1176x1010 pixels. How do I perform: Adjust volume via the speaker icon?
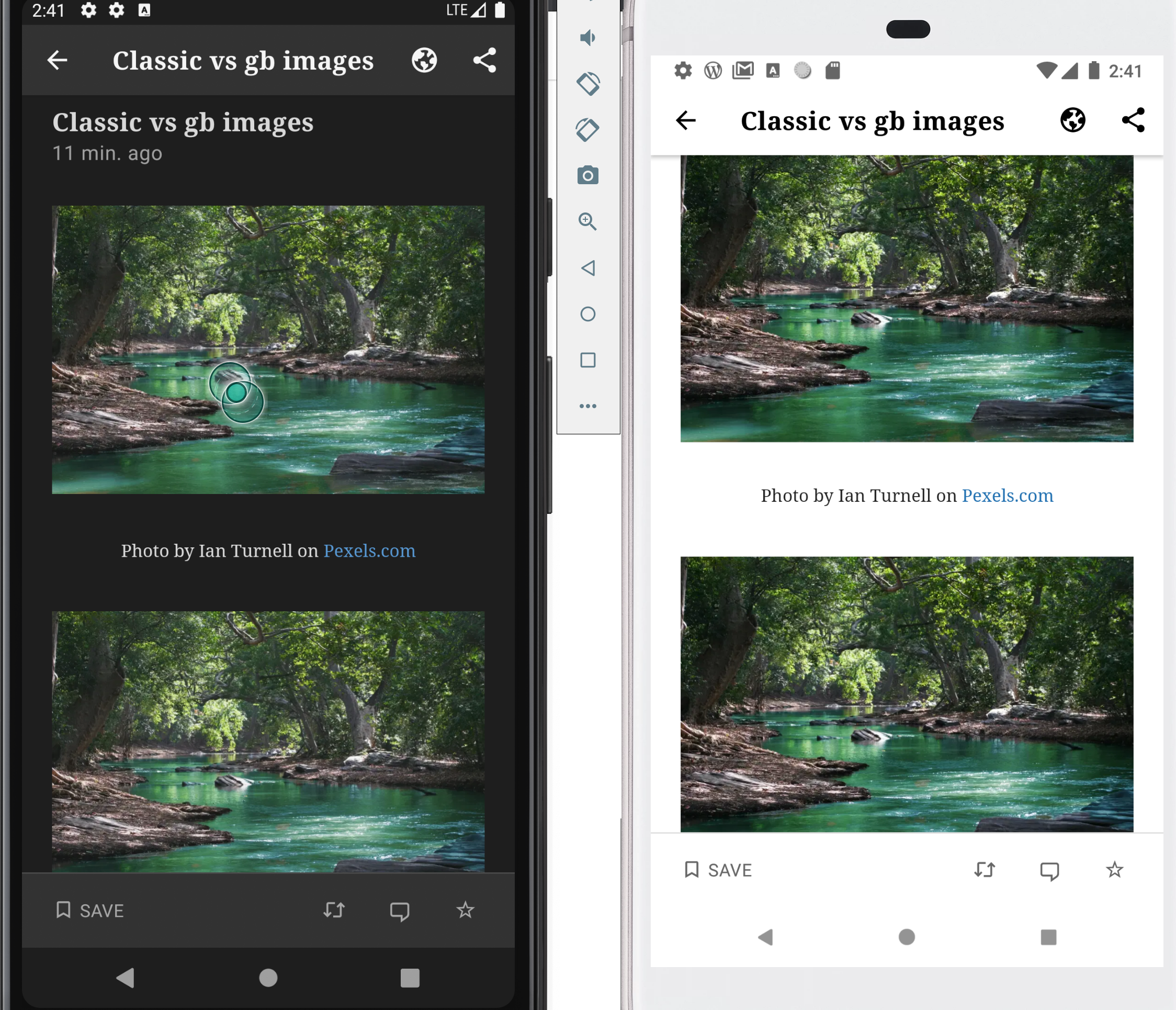(587, 38)
